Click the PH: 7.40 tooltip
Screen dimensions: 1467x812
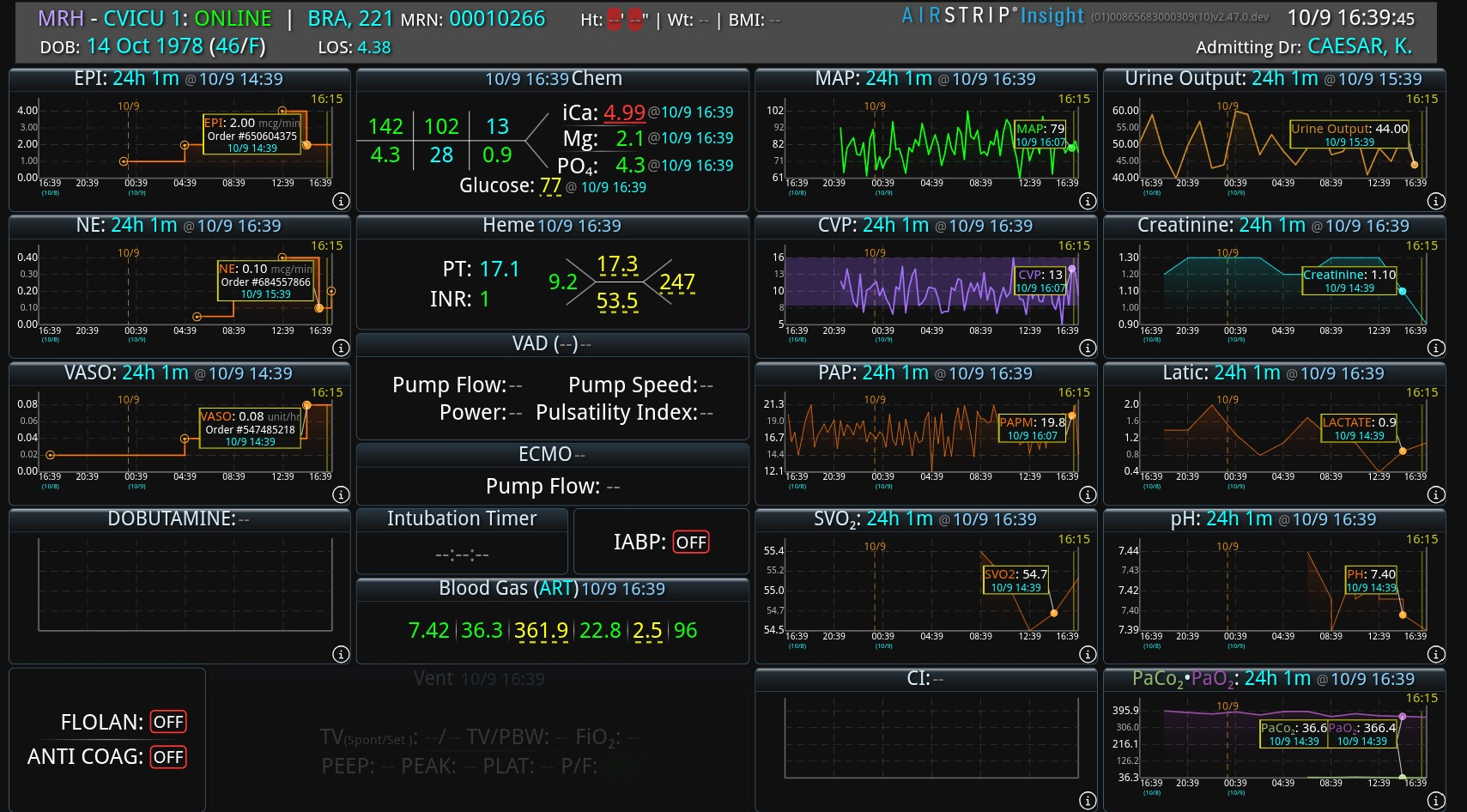tap(1371, 580)
